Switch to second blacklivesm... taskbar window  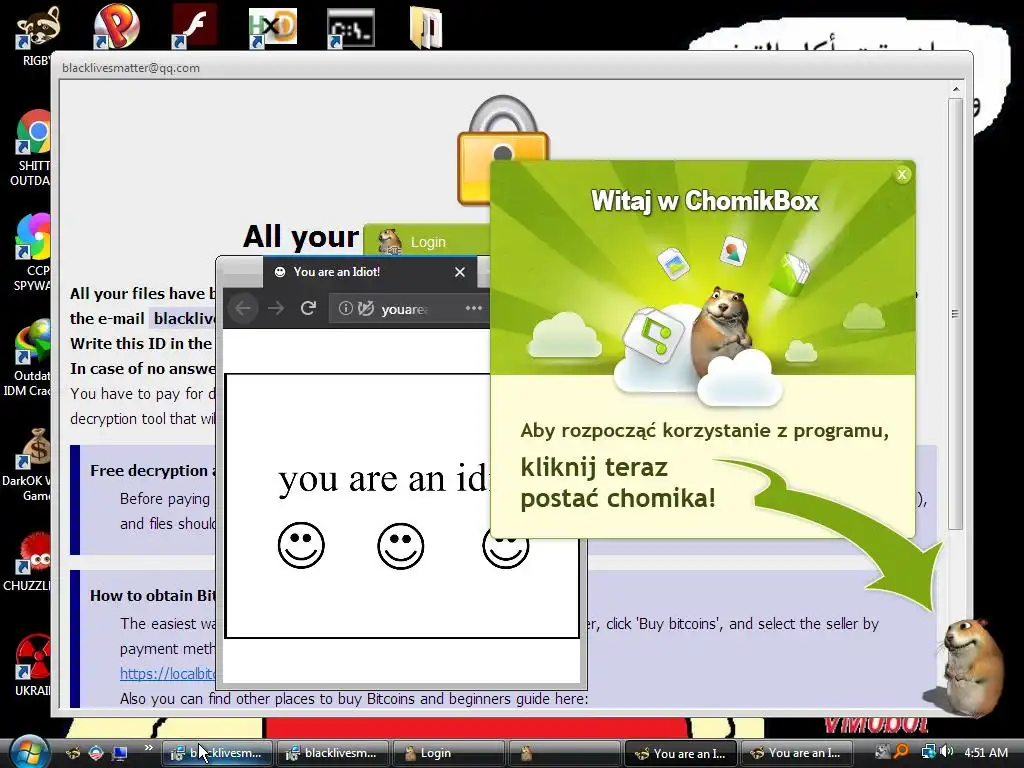332,753
